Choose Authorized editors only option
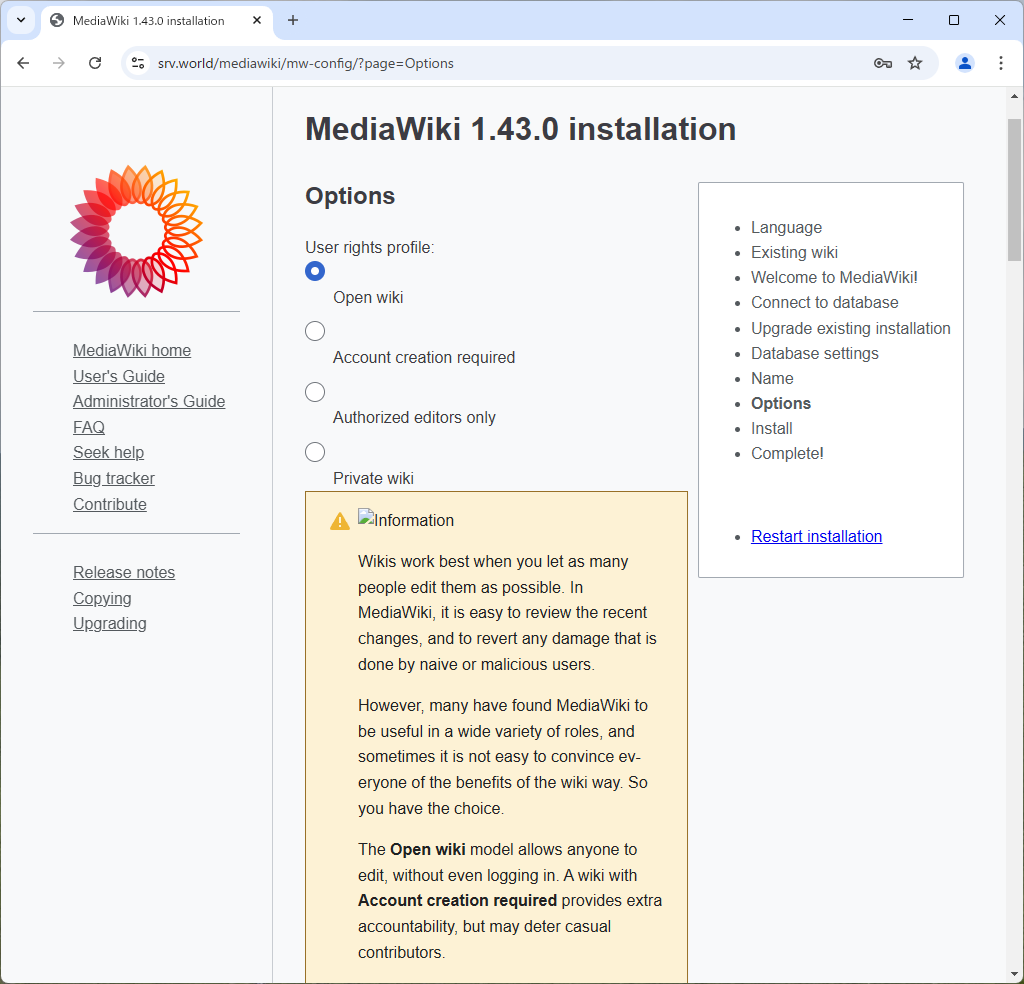This screenshot has width=1024, height=984. tap(315, 392)
